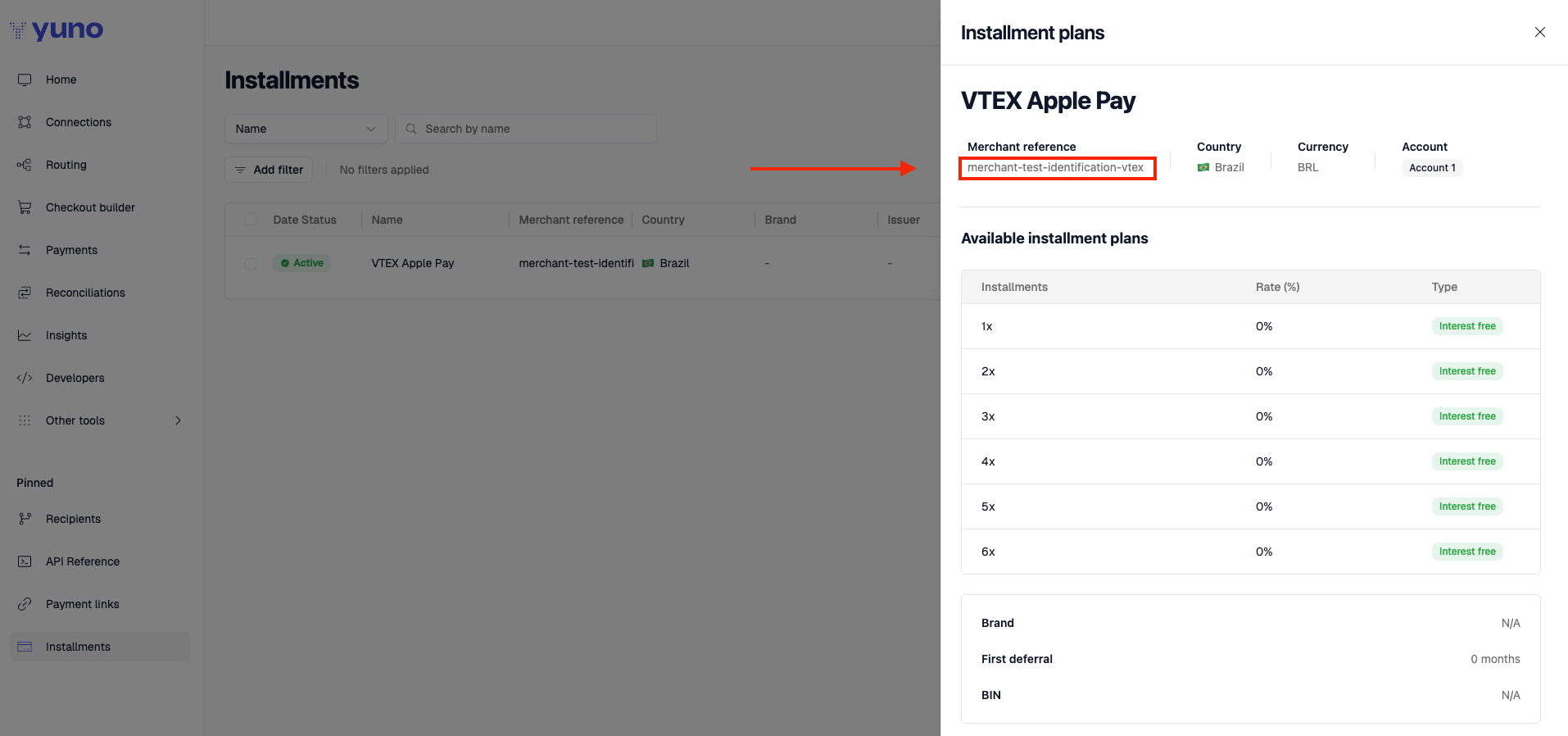The image size is (1568, 736).
Task: Open pinned API Reference
Action: [83, 561]
